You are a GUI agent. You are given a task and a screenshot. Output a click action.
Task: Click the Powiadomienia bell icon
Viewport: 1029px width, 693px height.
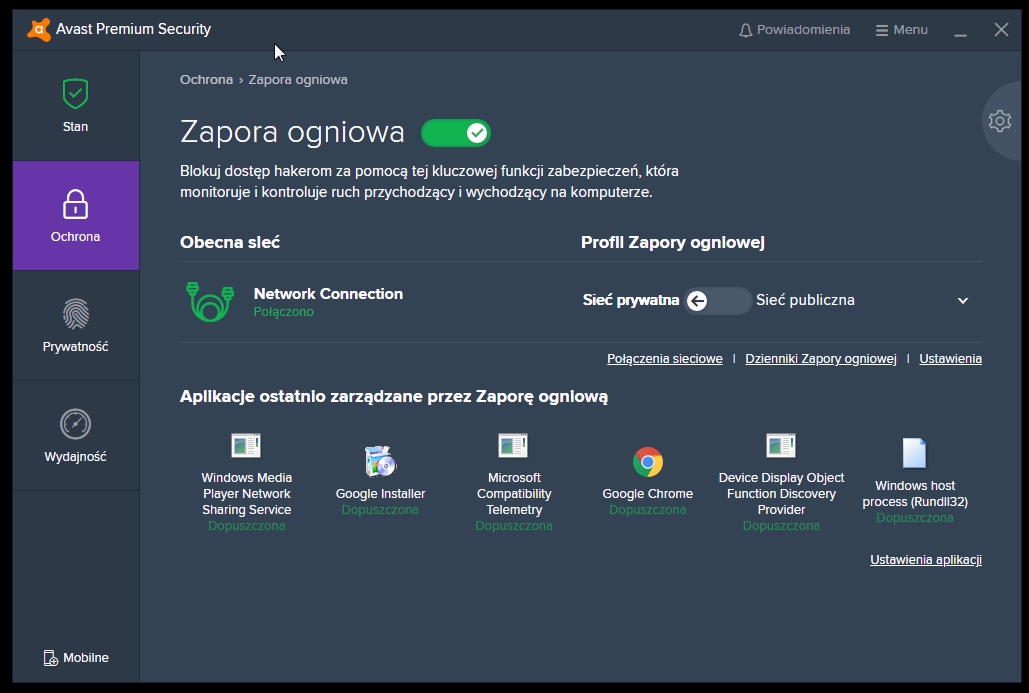pos(746,30)
